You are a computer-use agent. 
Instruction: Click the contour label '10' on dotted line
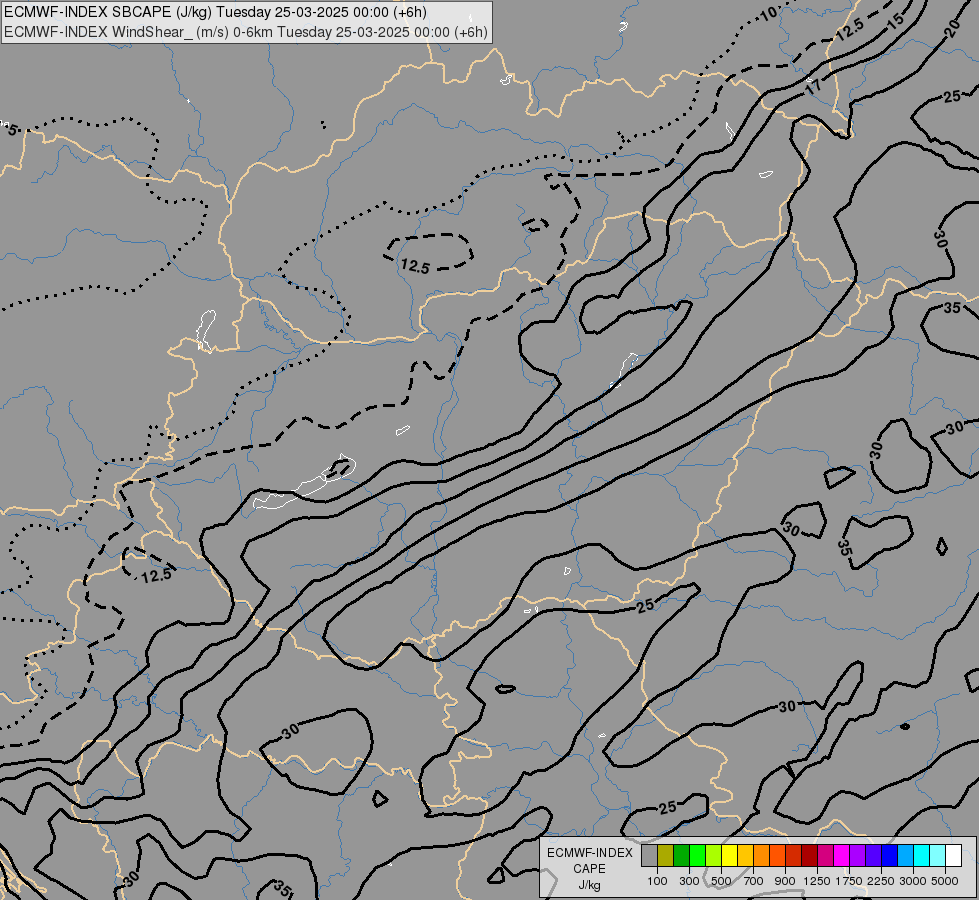[x=769, y=14]
